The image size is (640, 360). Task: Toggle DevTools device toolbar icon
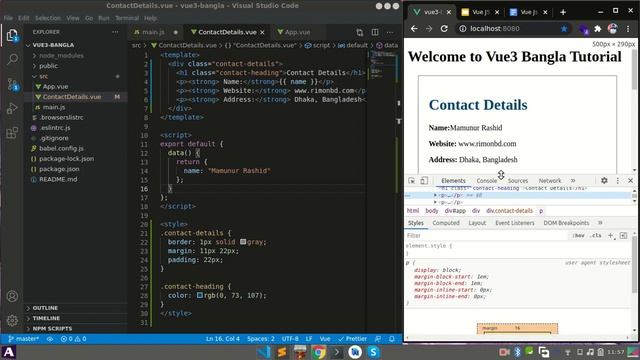[x=424, y=180]
